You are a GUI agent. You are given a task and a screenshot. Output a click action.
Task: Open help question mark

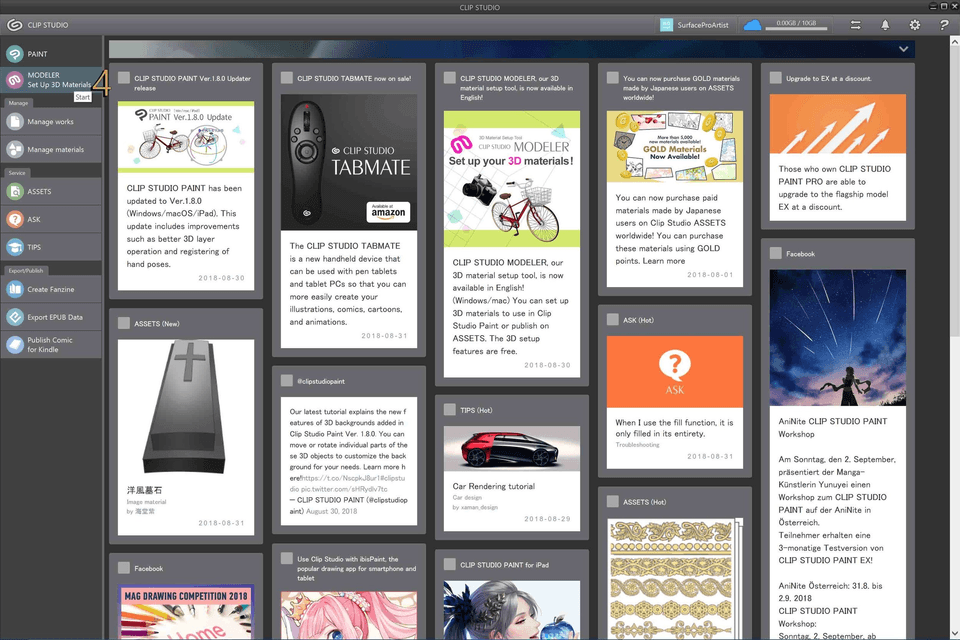point(943,25)
